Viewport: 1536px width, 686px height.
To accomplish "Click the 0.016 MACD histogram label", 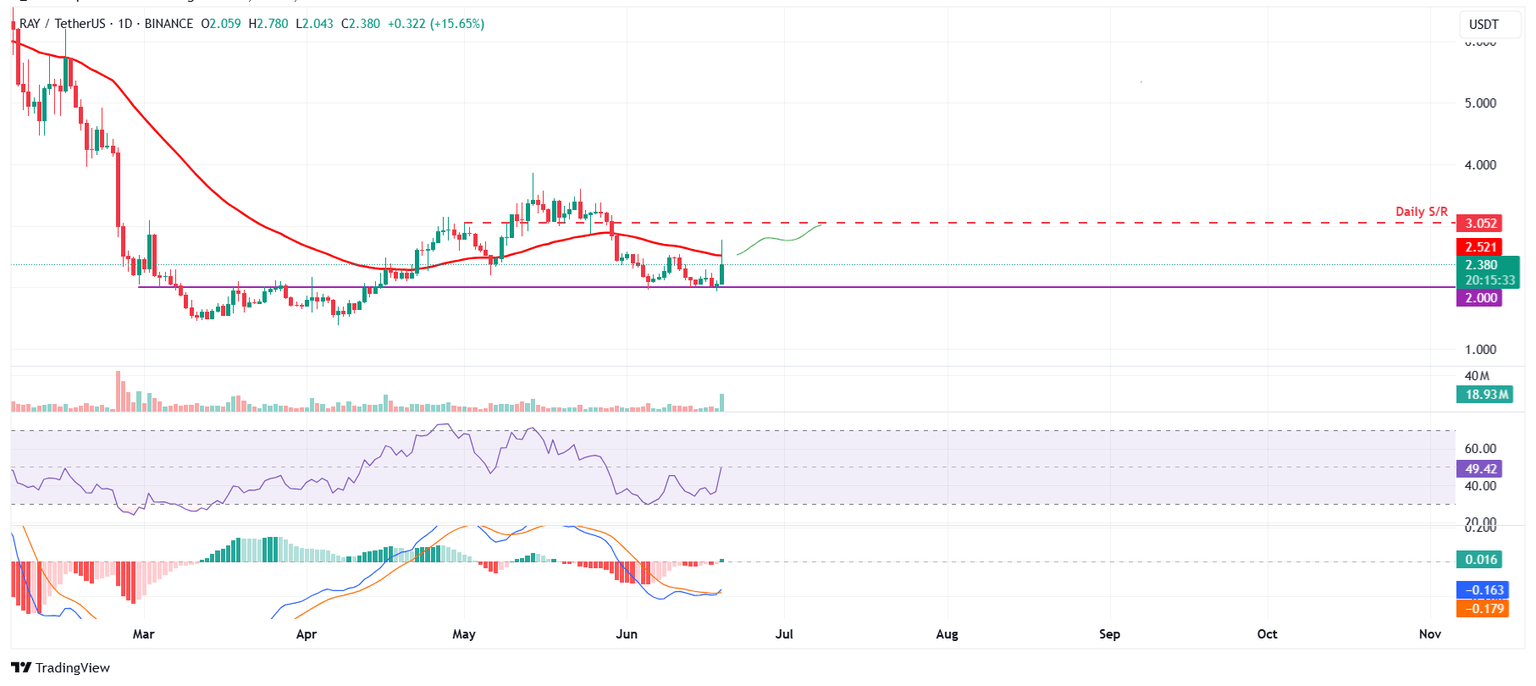I will point(1478,562).
